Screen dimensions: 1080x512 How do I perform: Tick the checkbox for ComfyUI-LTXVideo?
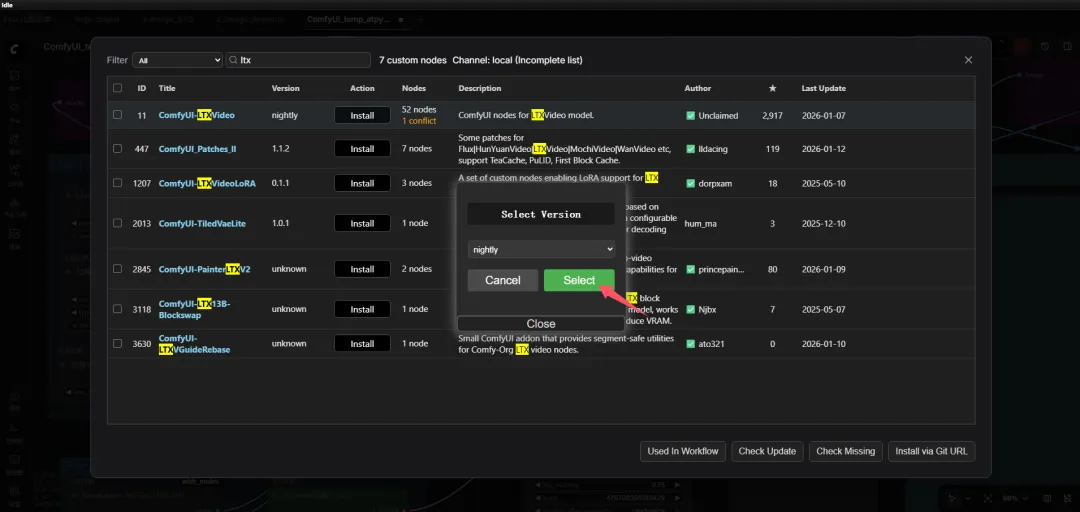[117, 115]
